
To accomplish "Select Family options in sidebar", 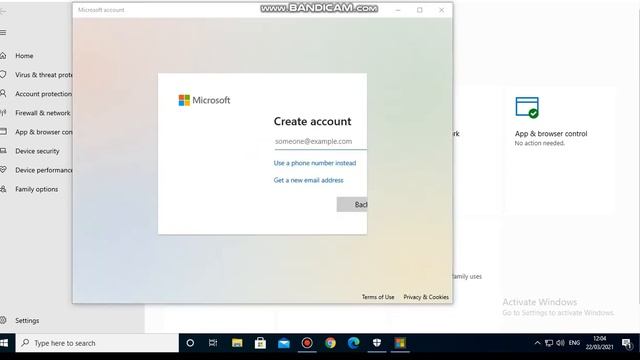I will (x=36, y=189).
